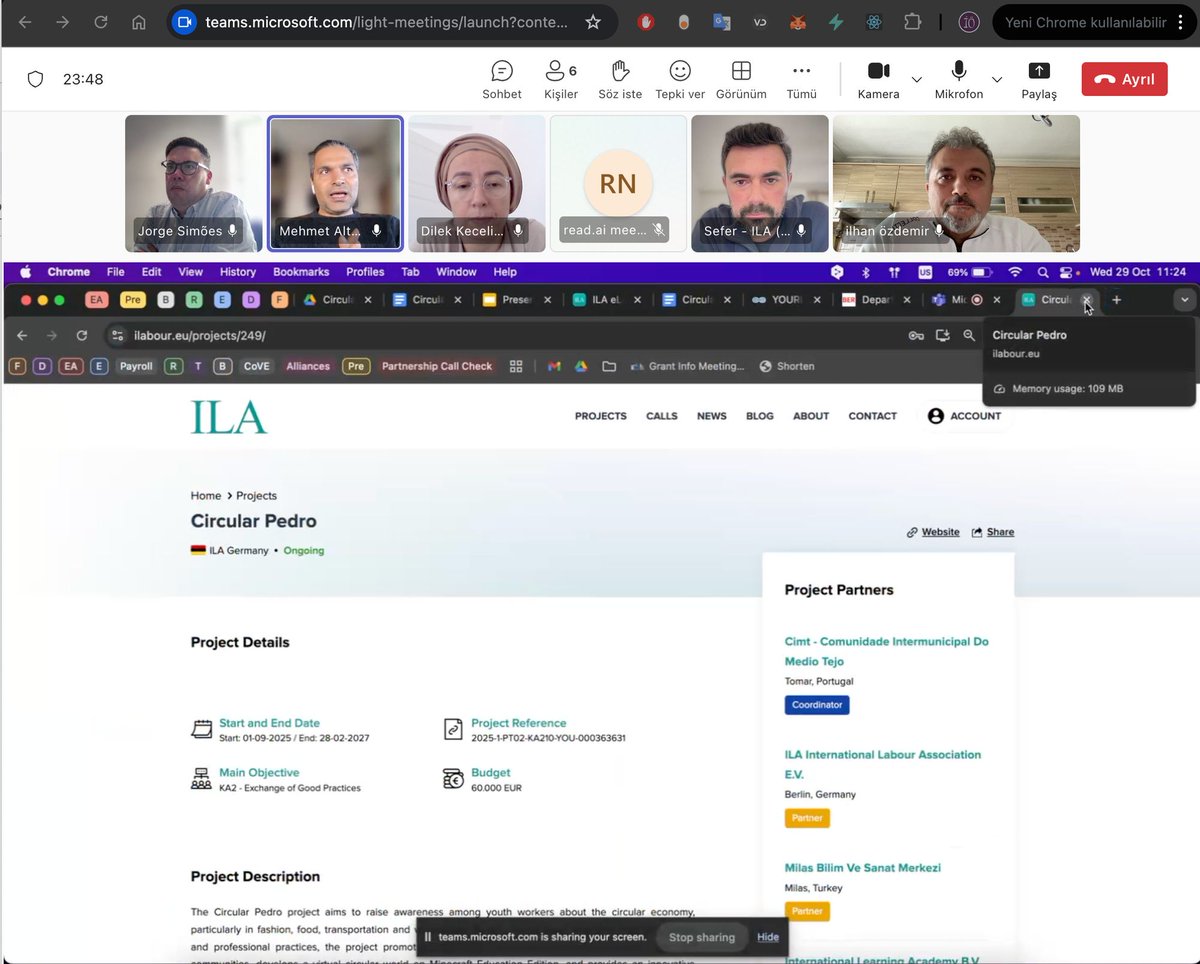This screenshot has width=1200, height=964.
Task: Expand the tab search dropdown arrow
Action: pyautogui.click(x=1184, y=300)
